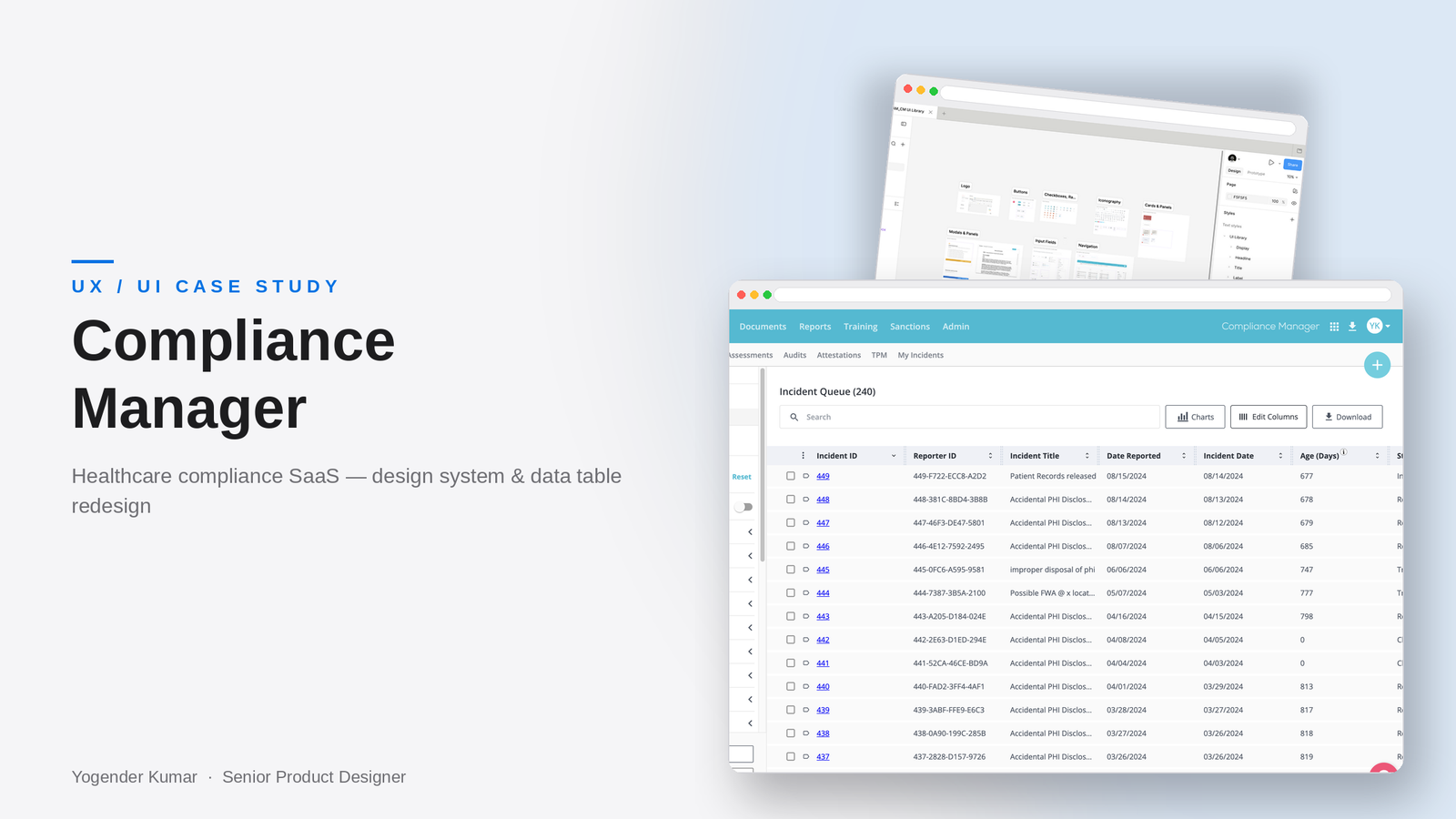
Task: Open comment flag icon on row 443
Action: [806, 616]
